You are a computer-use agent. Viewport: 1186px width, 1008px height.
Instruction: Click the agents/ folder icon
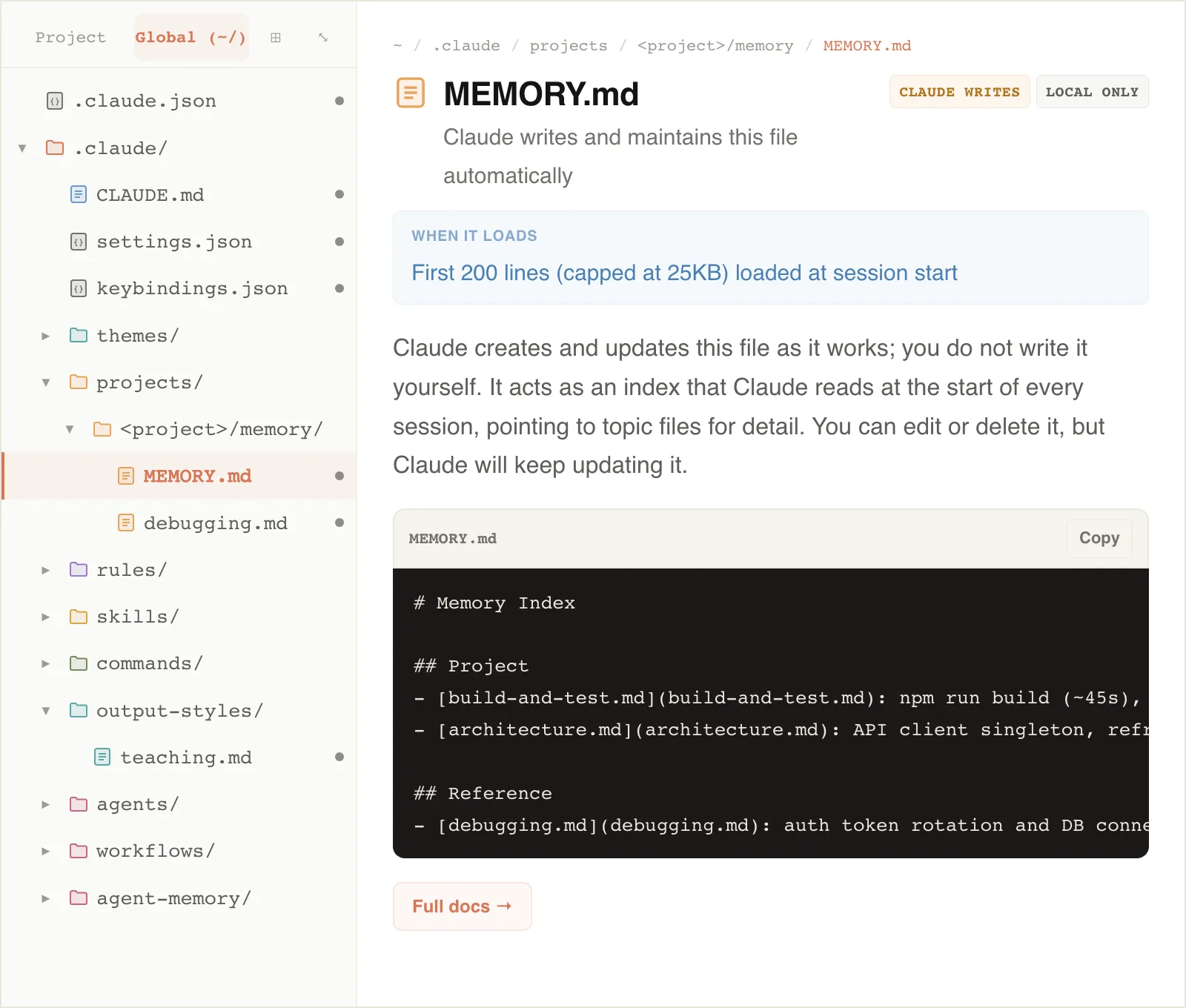tap(79, 804)
